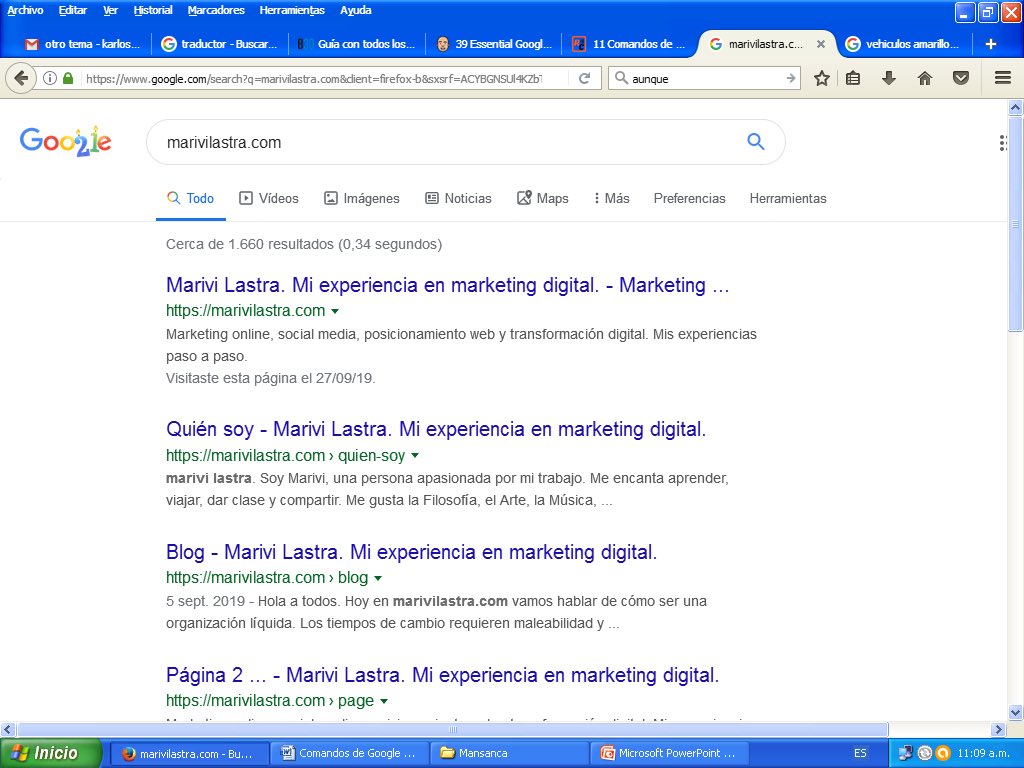Viewport: 1024px width, 768px height.
Task: Open the Ayuda menu
Action: pyautogui.click(x=355, y=10)
